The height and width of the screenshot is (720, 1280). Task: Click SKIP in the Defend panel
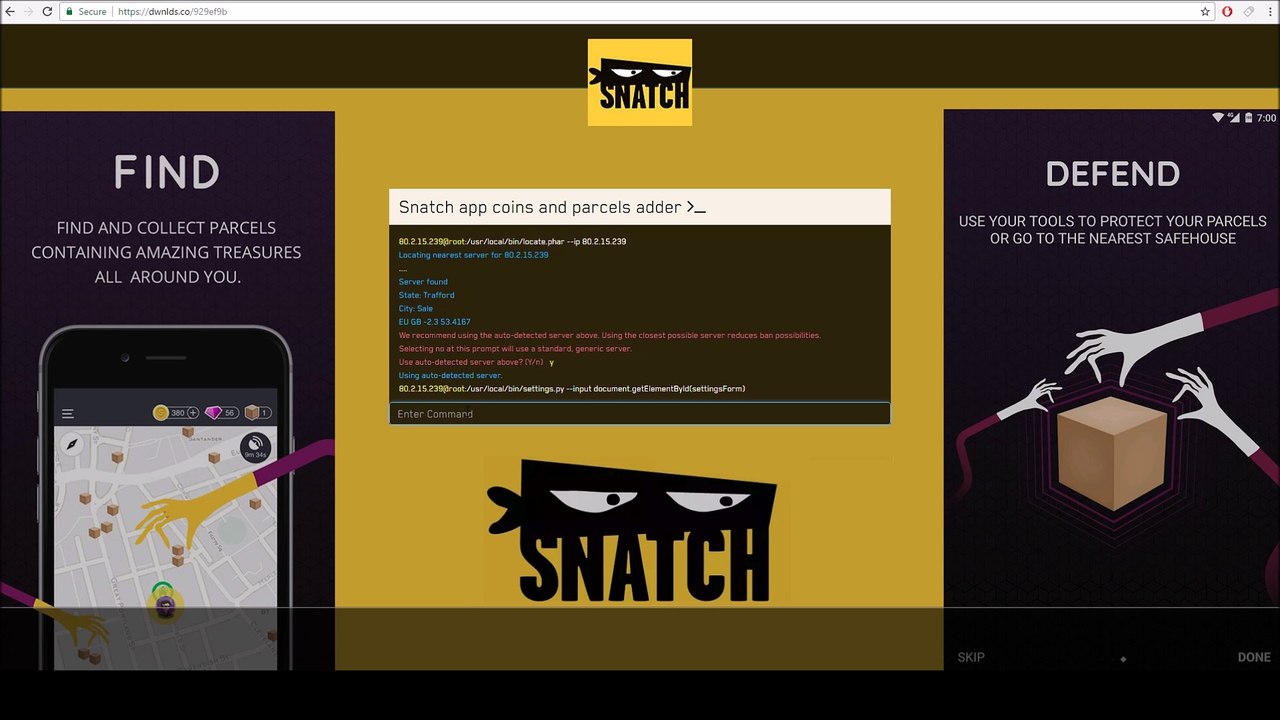(x=971, y=657)
